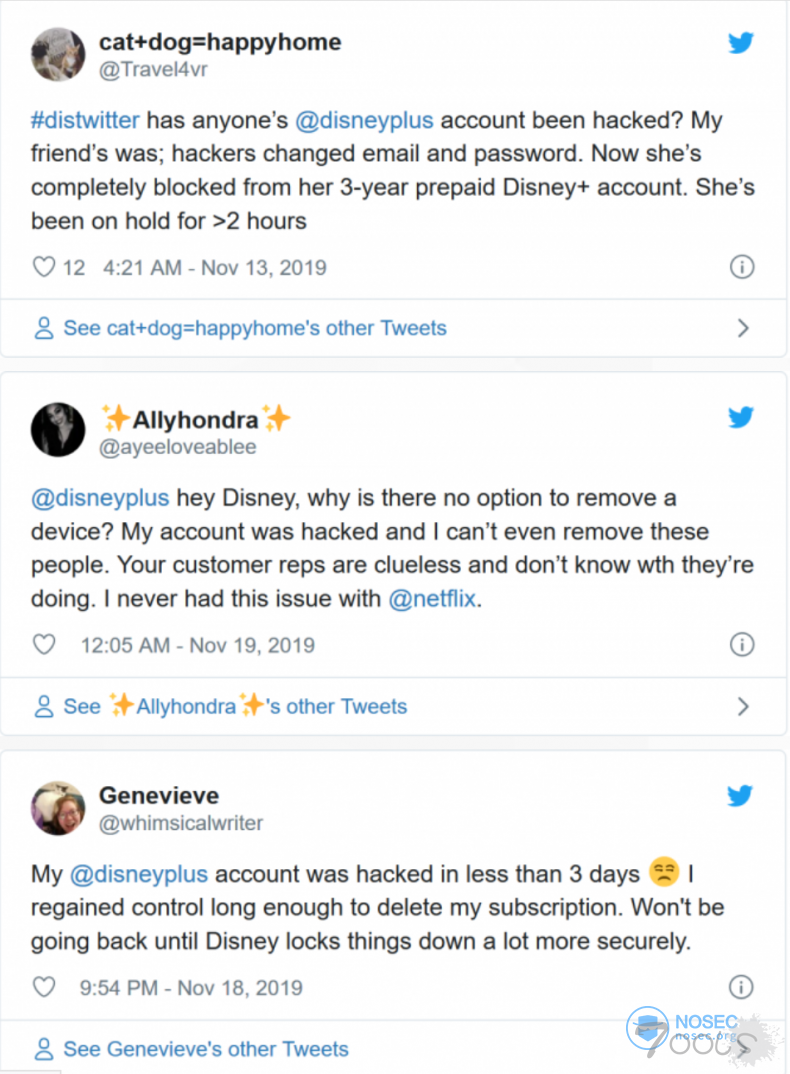Open the @whimsicalwriter handle

point(181,823)
